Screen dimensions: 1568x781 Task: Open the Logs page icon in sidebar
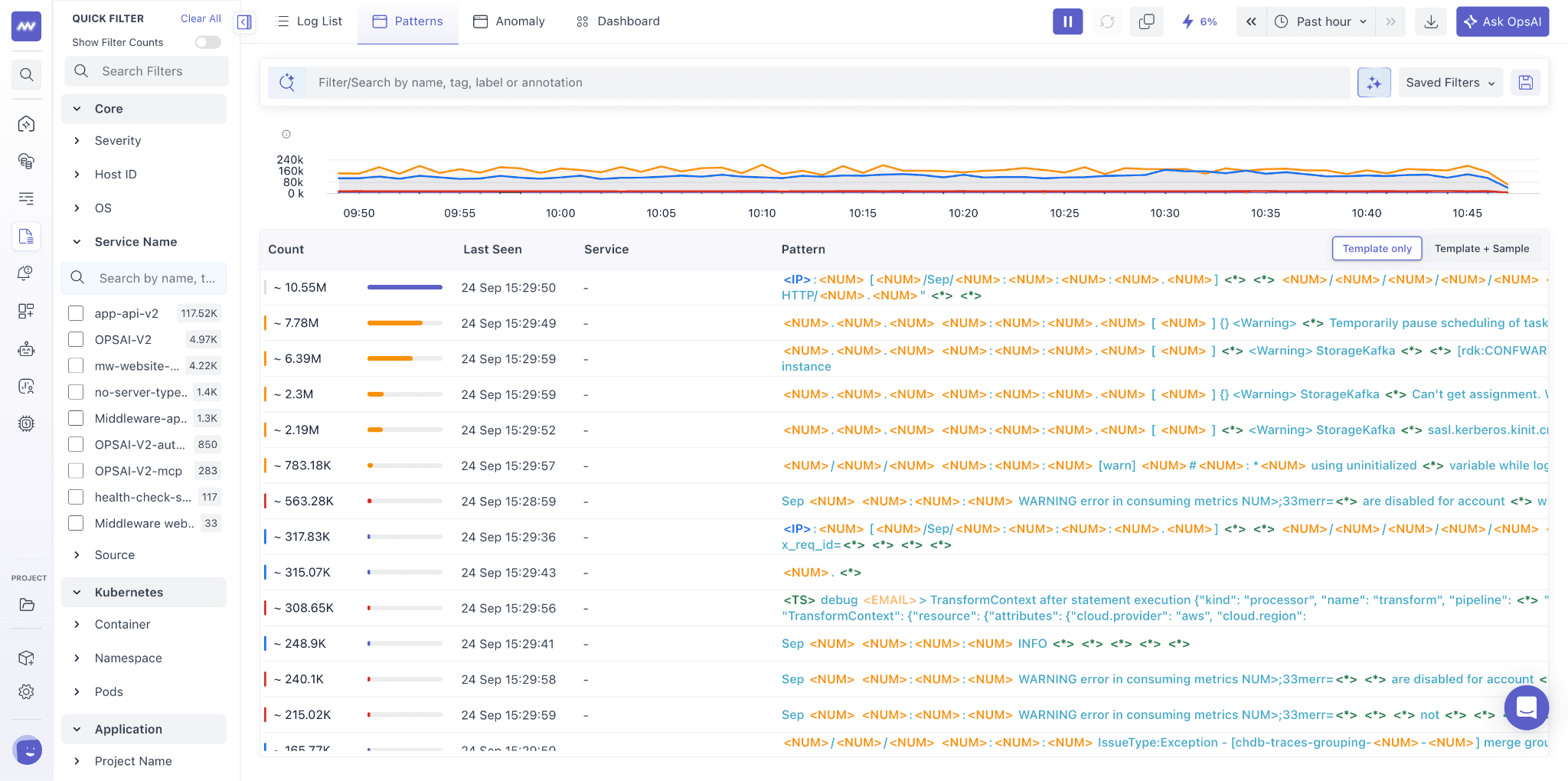[x=26, y=237]
